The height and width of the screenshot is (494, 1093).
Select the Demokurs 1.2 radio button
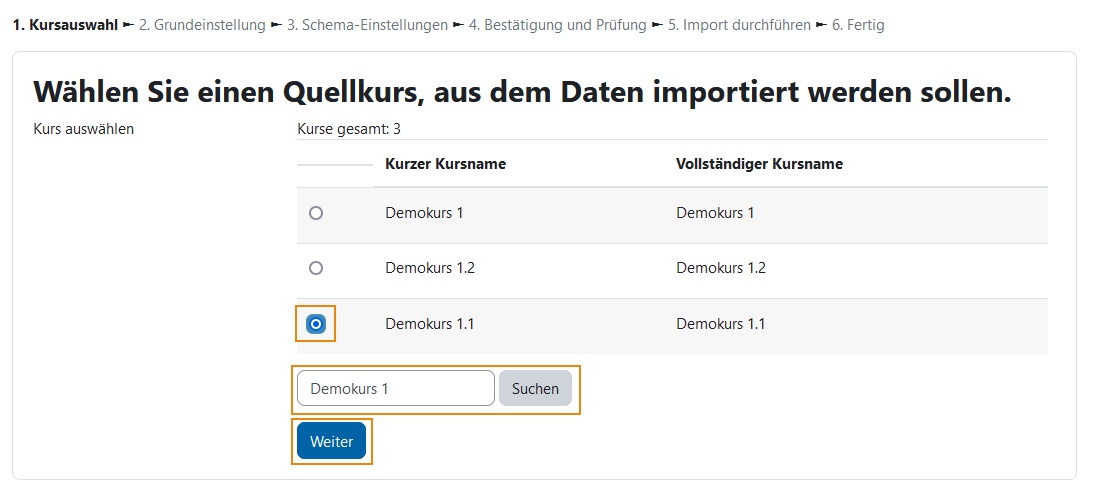[316, 268]
